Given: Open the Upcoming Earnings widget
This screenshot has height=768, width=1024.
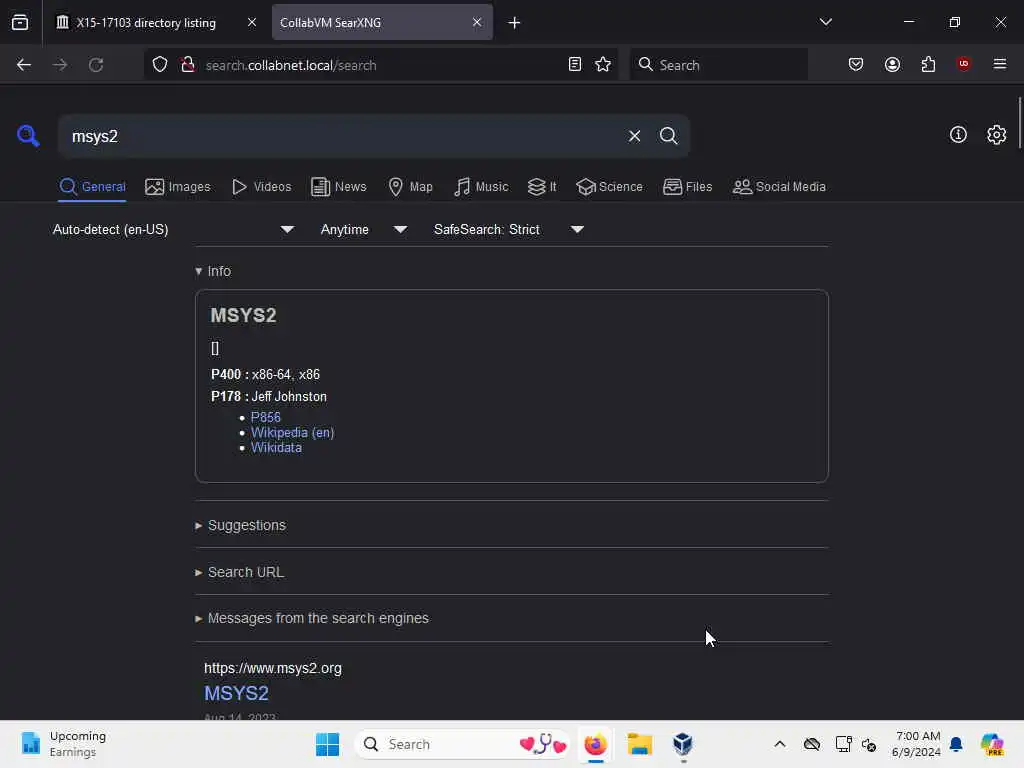Looking at the screenshot, I should coord(63,744).
